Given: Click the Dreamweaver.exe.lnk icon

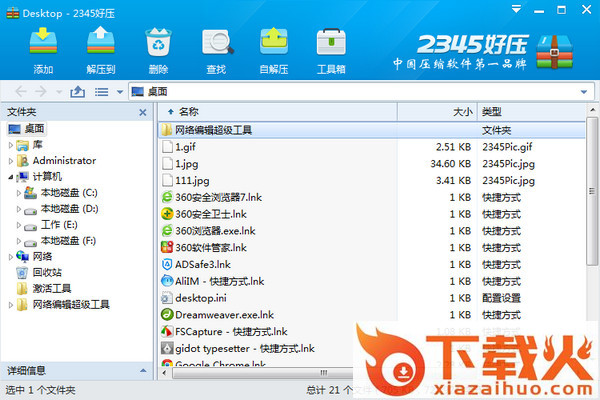Looking at the screenshot, I should click(167, 315).
